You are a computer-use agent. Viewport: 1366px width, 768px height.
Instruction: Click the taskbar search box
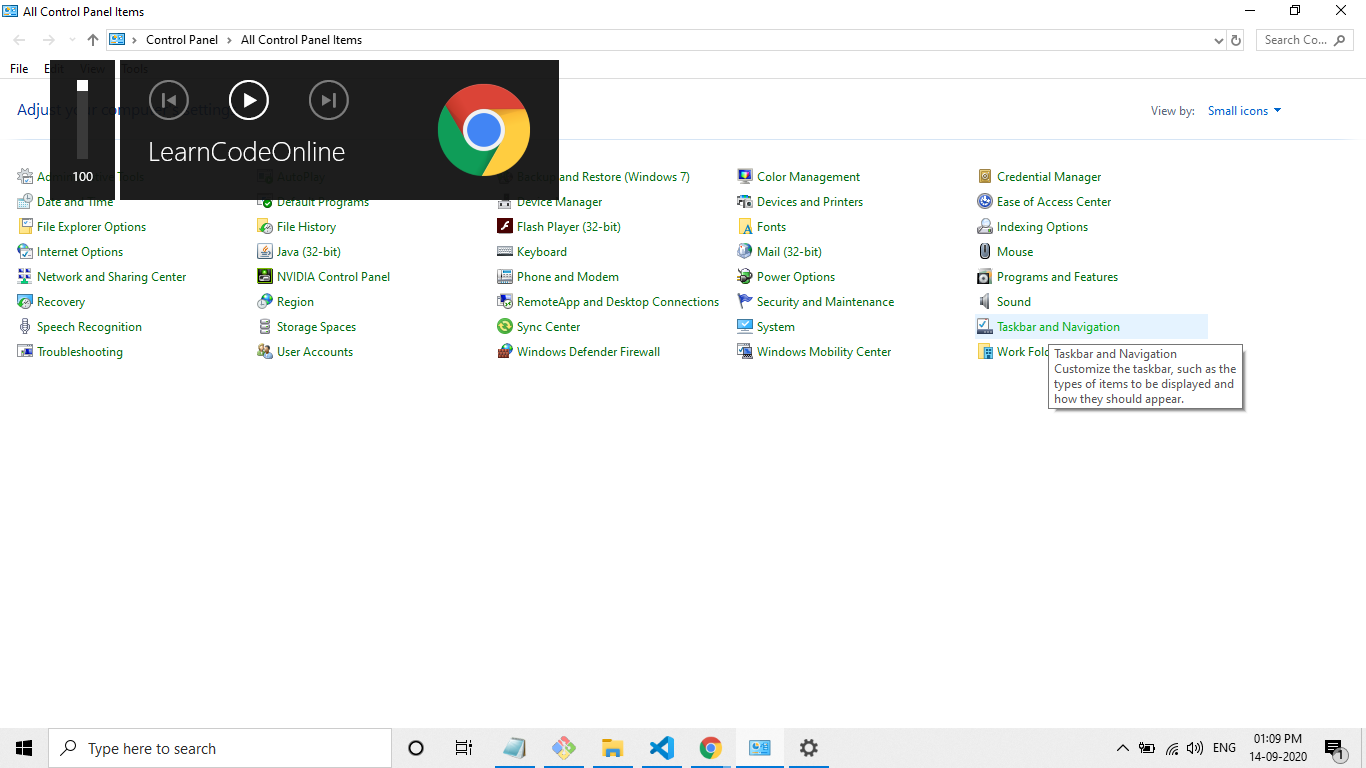(220, 748)
